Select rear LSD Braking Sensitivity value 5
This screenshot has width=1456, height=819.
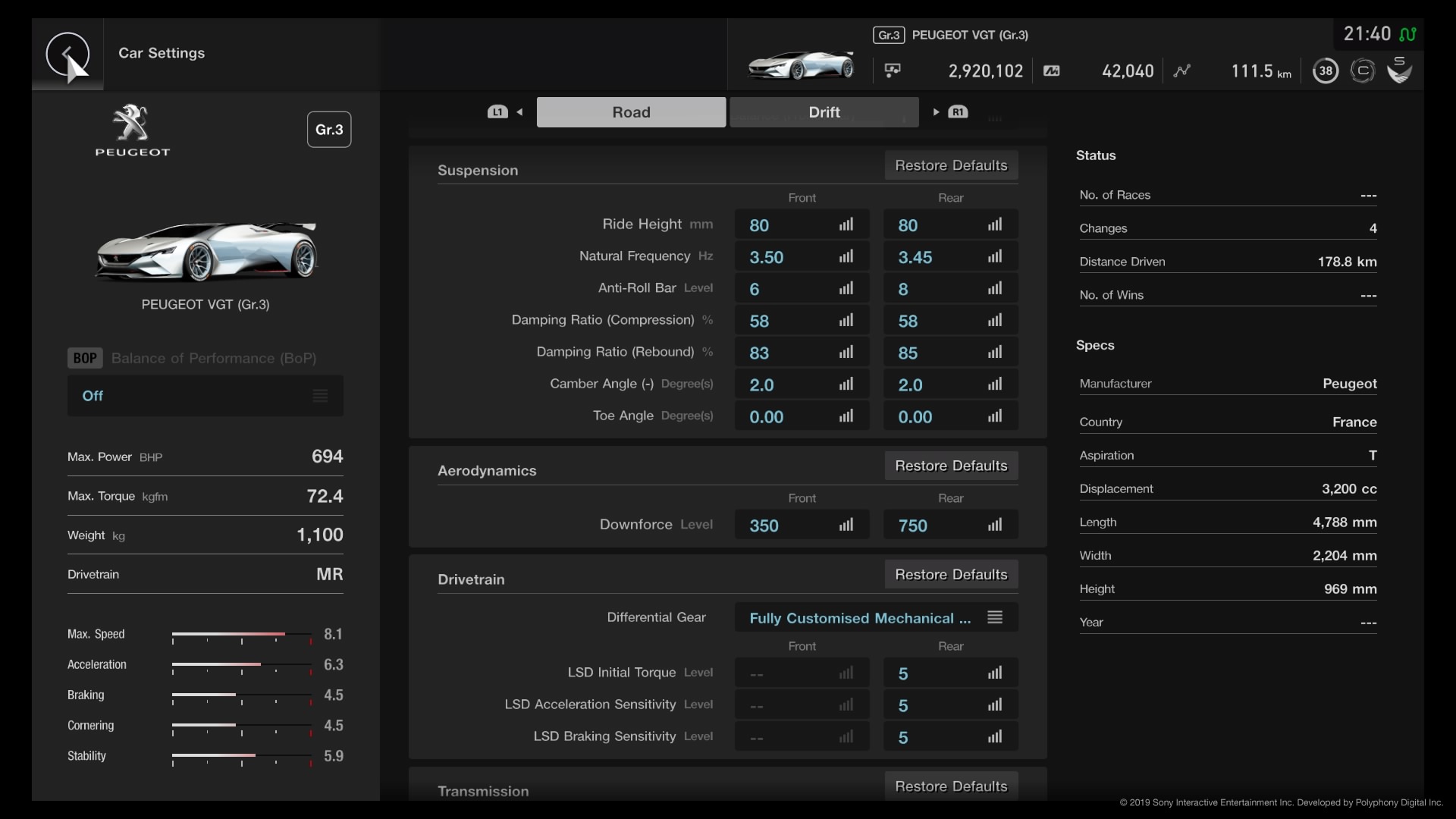pos(950,736)
